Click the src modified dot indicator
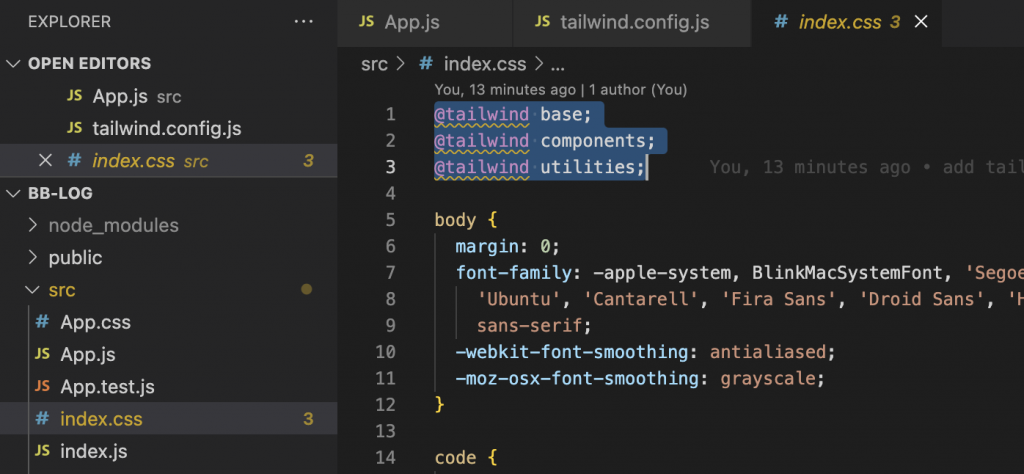Image resolution: width=1024 pixels, height=474 pixels. (307, 290)
